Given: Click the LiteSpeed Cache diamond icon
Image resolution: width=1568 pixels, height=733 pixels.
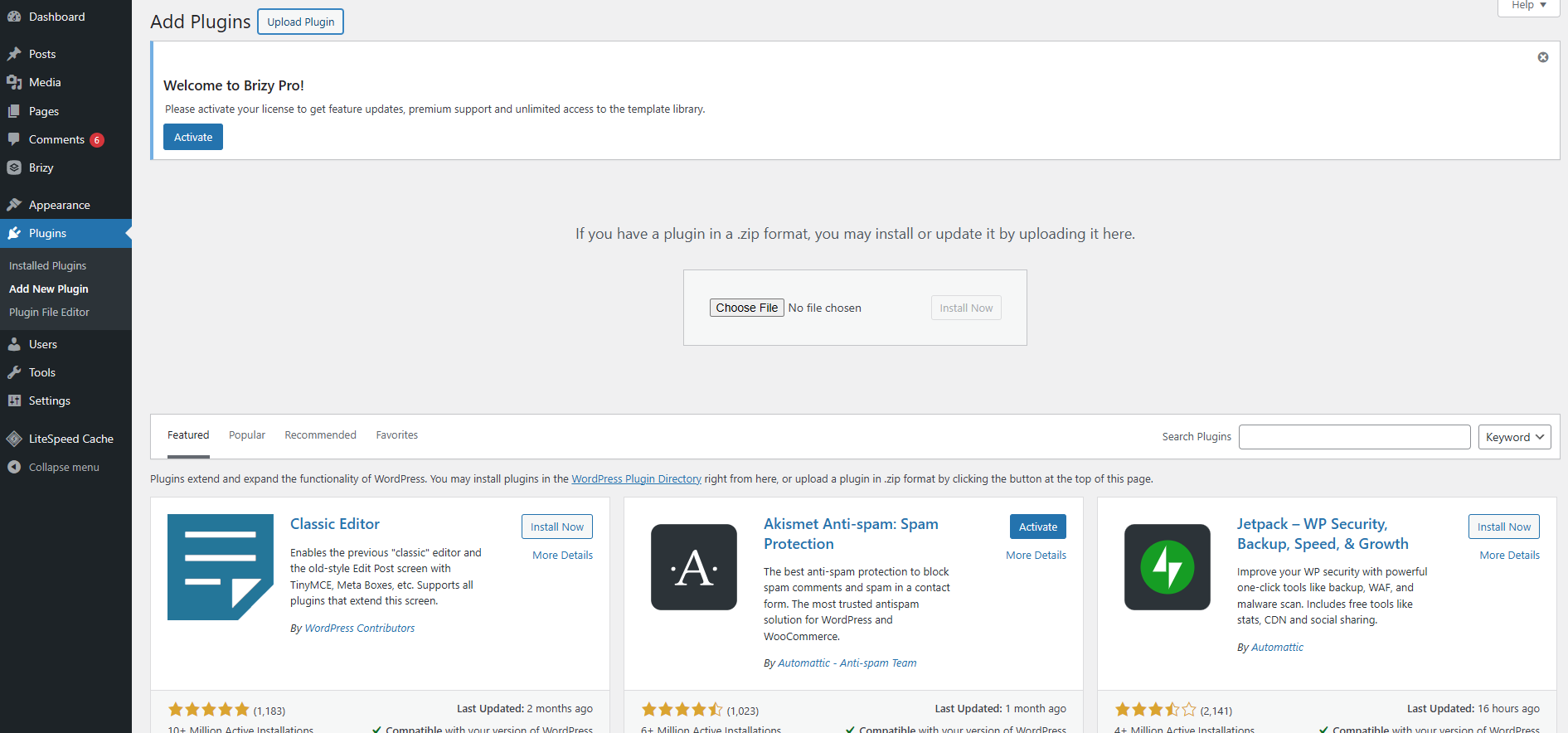Looking at the screenshot, I should coord(14,439).
